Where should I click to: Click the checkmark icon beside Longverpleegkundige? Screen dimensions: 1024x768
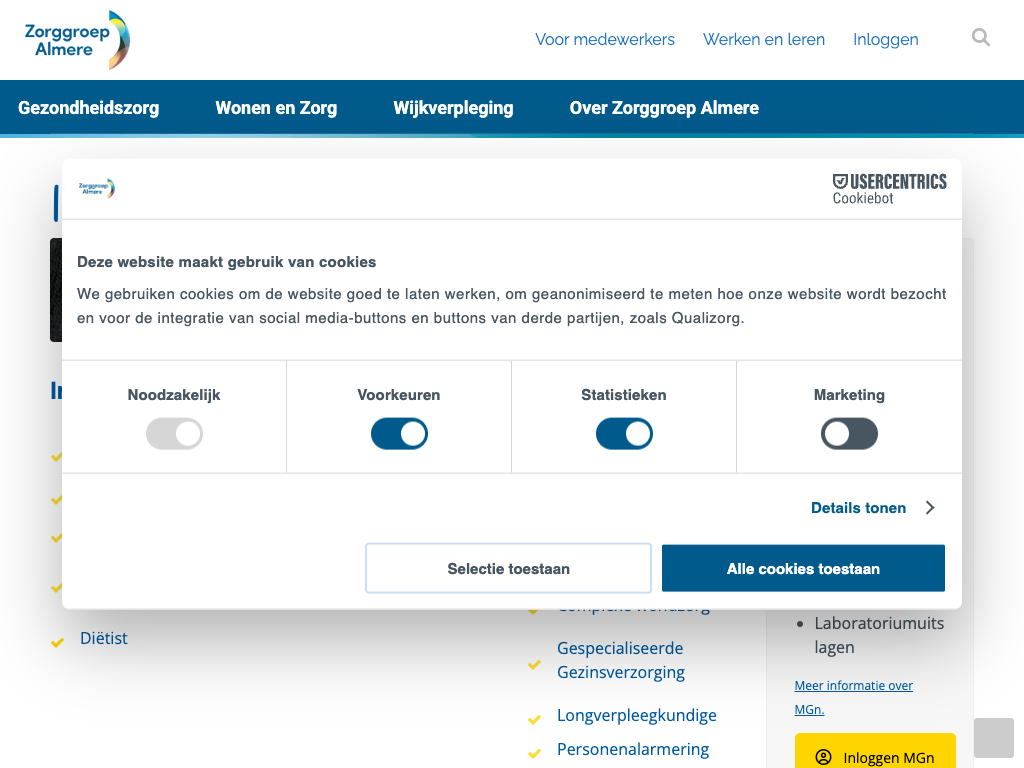[x=535, y=718]
